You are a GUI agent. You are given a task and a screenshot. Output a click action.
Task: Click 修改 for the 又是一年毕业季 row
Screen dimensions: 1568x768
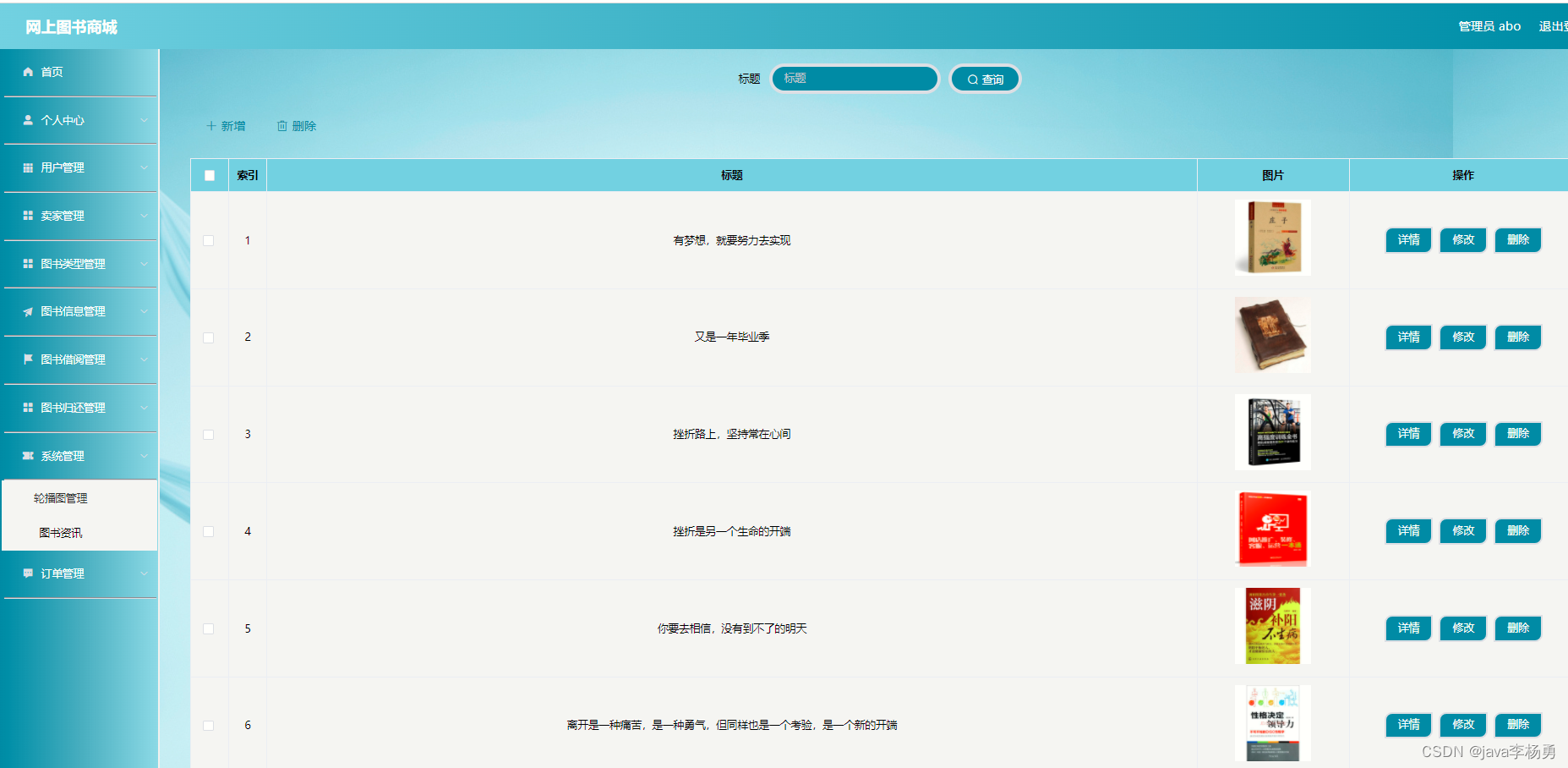[x=1463, y=337]
